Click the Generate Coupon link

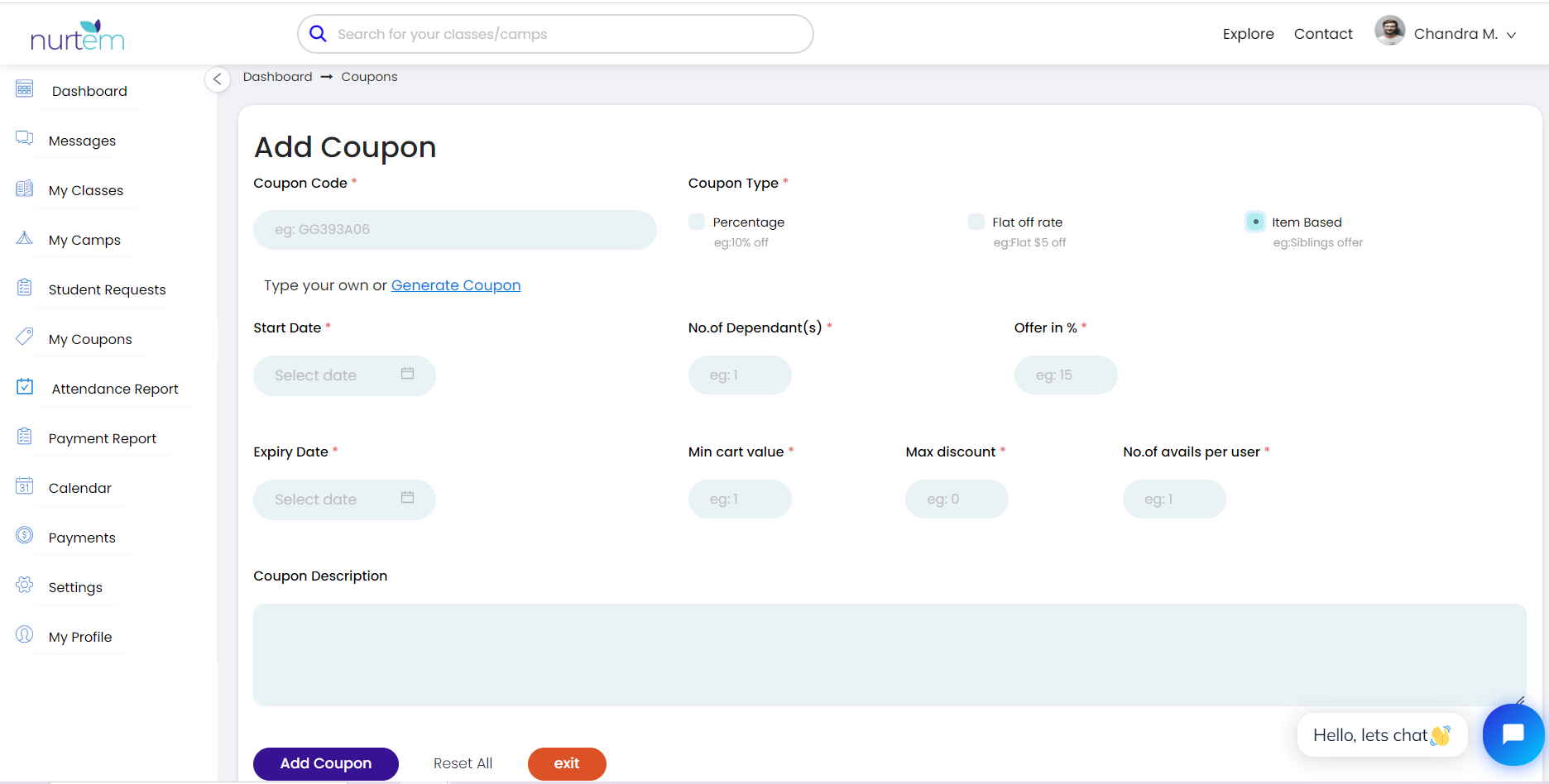(x=456, y=285)
